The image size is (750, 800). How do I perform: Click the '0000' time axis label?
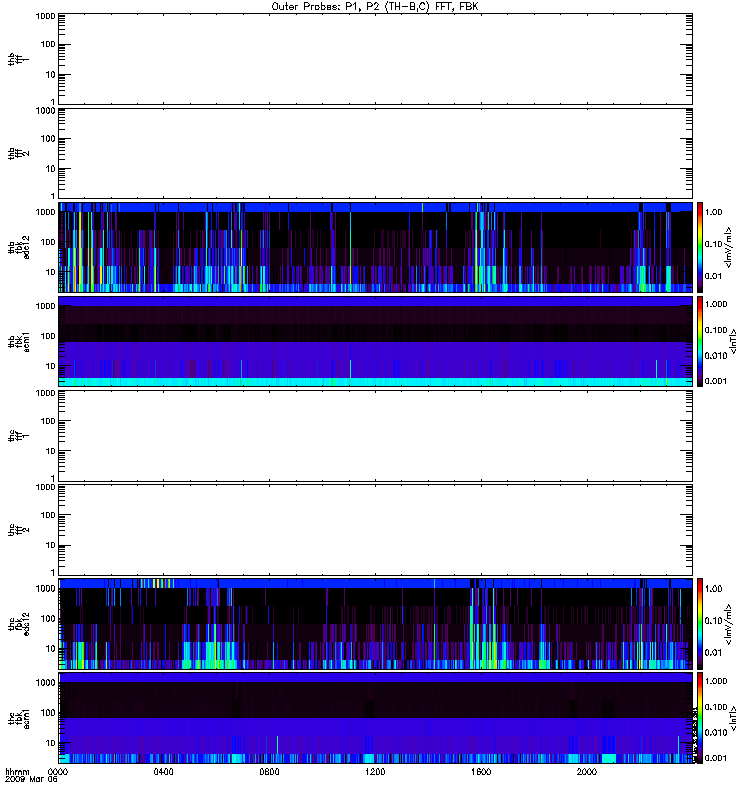pos(58,772)
